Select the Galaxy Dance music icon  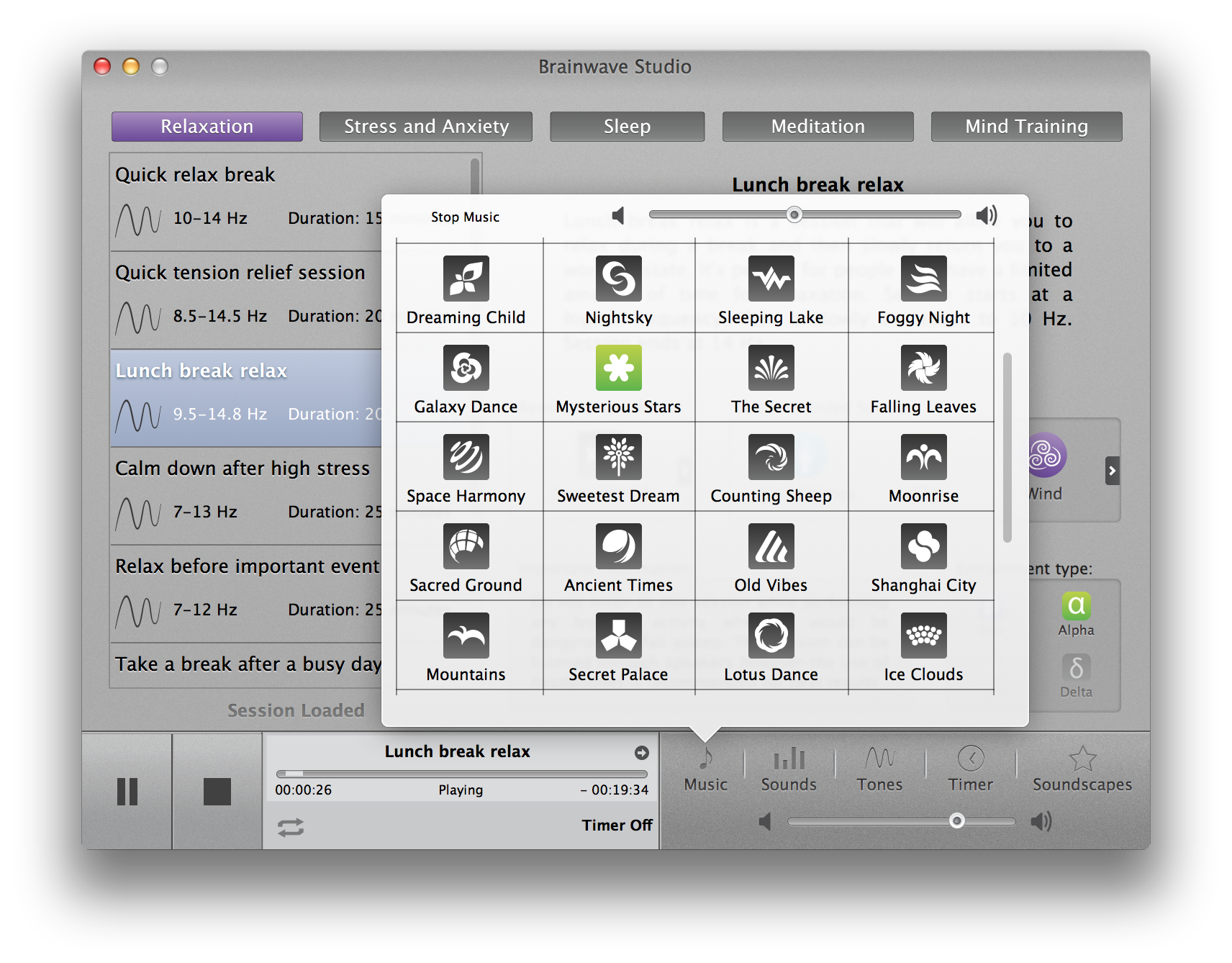466,368
